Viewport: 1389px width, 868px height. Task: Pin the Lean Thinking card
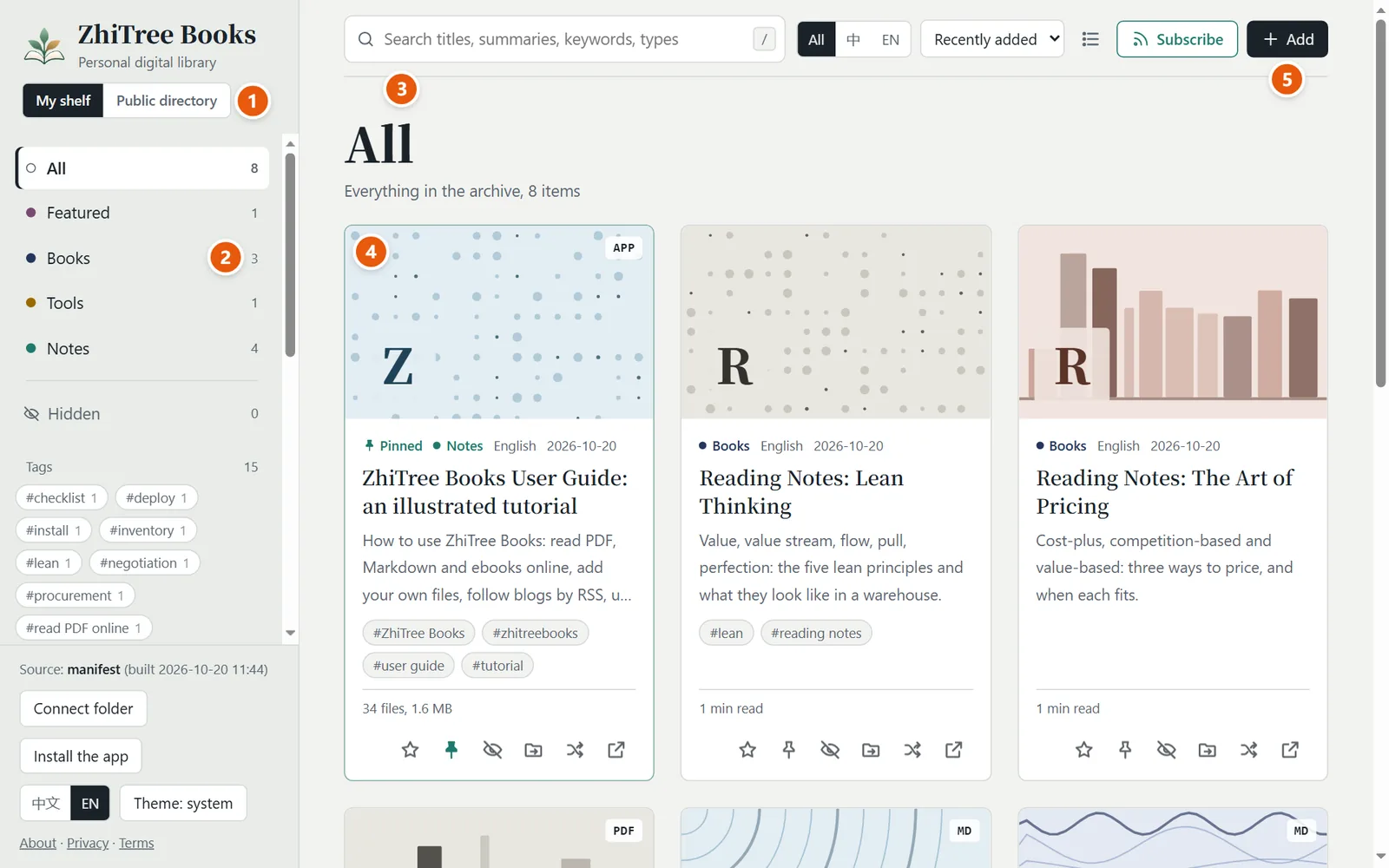(x=788, y=749)
